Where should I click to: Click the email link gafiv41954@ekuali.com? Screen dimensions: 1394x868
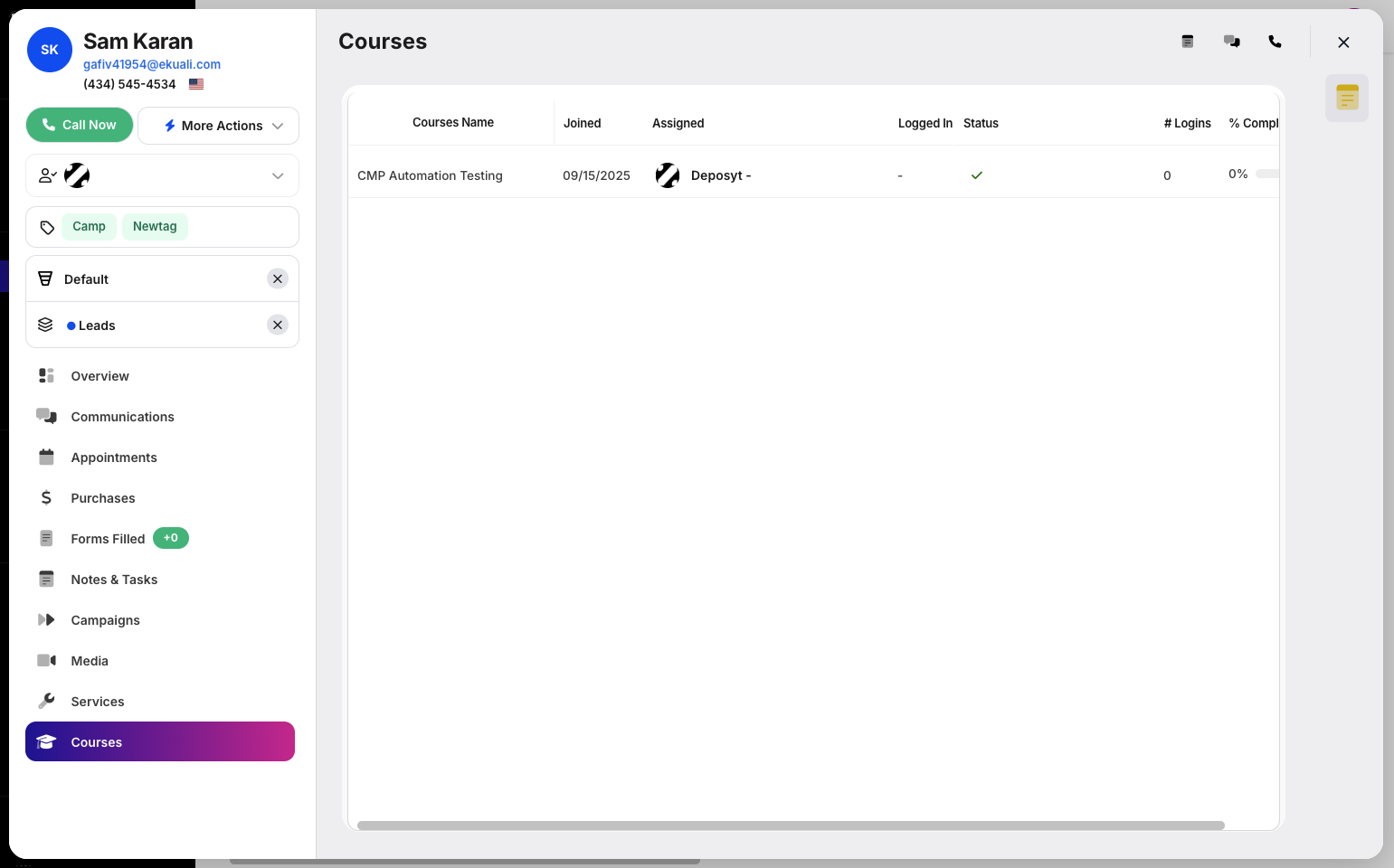(152, 64)
